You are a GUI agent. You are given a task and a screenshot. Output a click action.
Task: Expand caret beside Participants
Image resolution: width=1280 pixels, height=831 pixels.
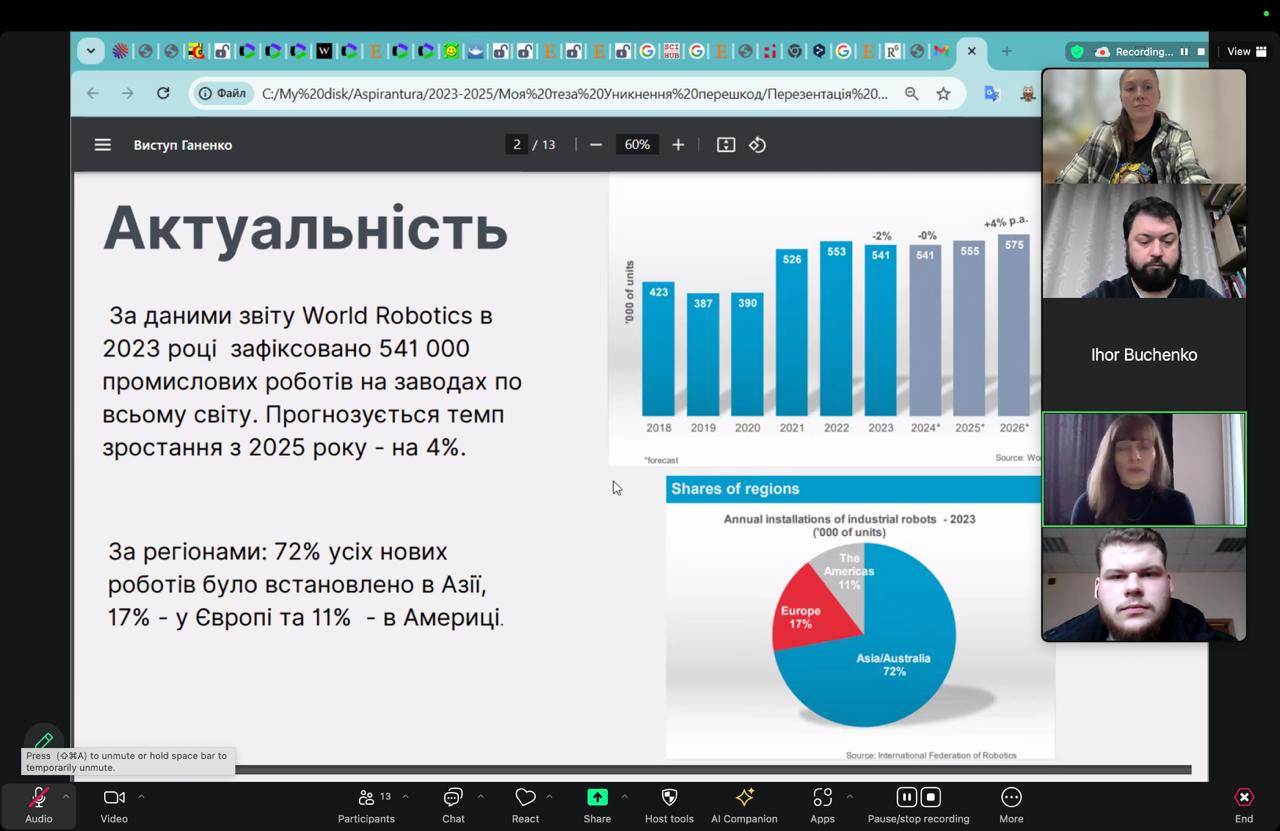(405, 797)
